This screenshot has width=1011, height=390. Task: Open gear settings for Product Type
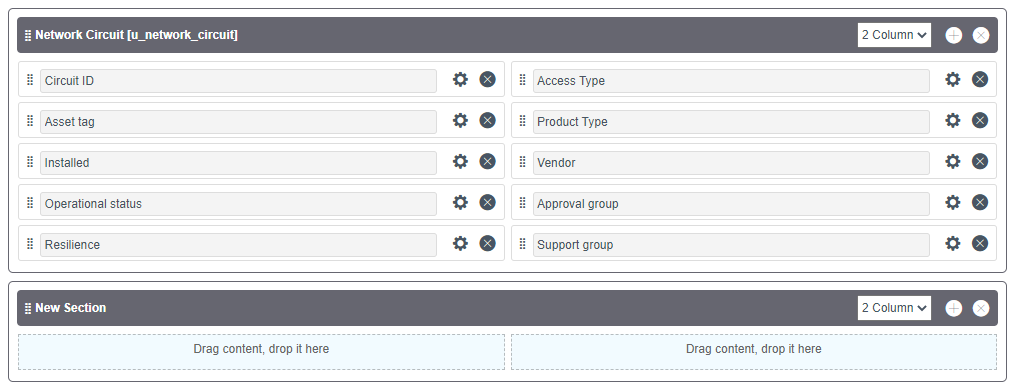tap(952, 120)
